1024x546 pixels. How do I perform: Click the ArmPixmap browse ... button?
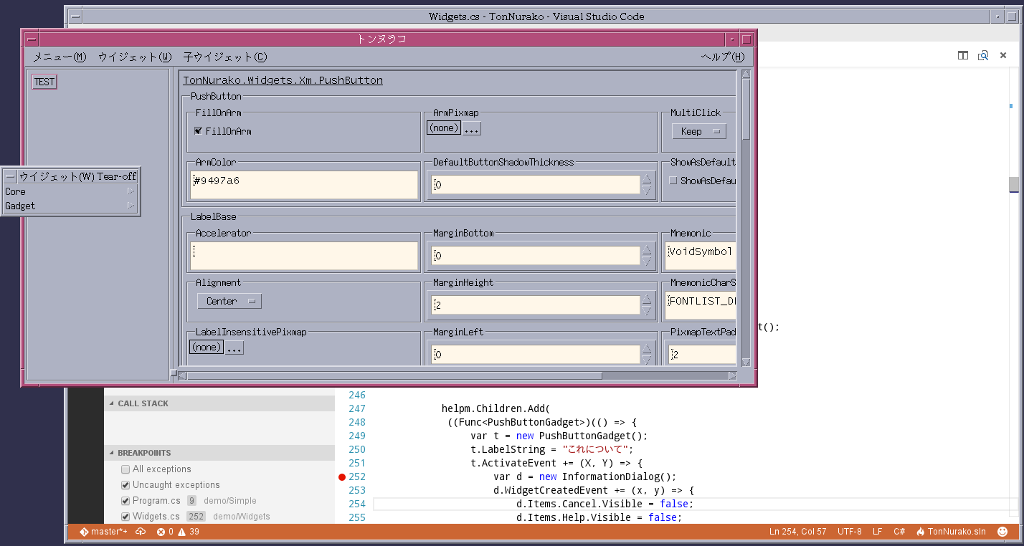click(x=472, y=129)
